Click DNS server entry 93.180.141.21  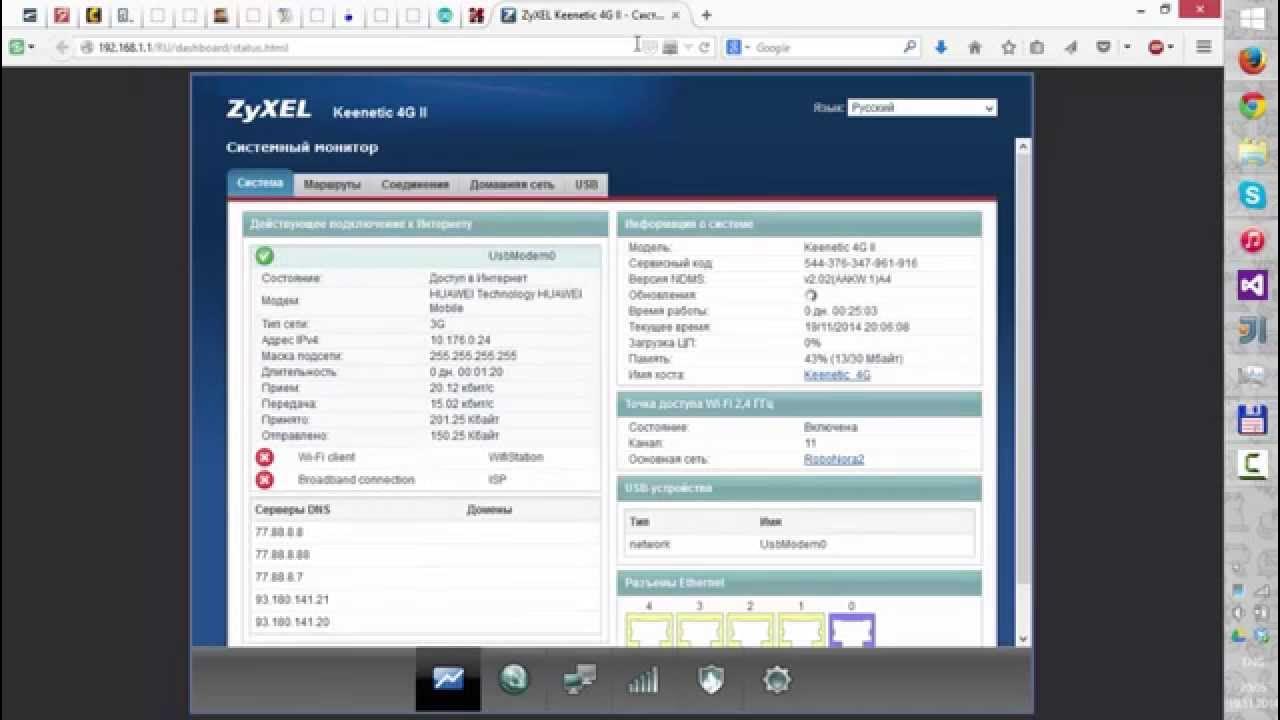[292, 599]
